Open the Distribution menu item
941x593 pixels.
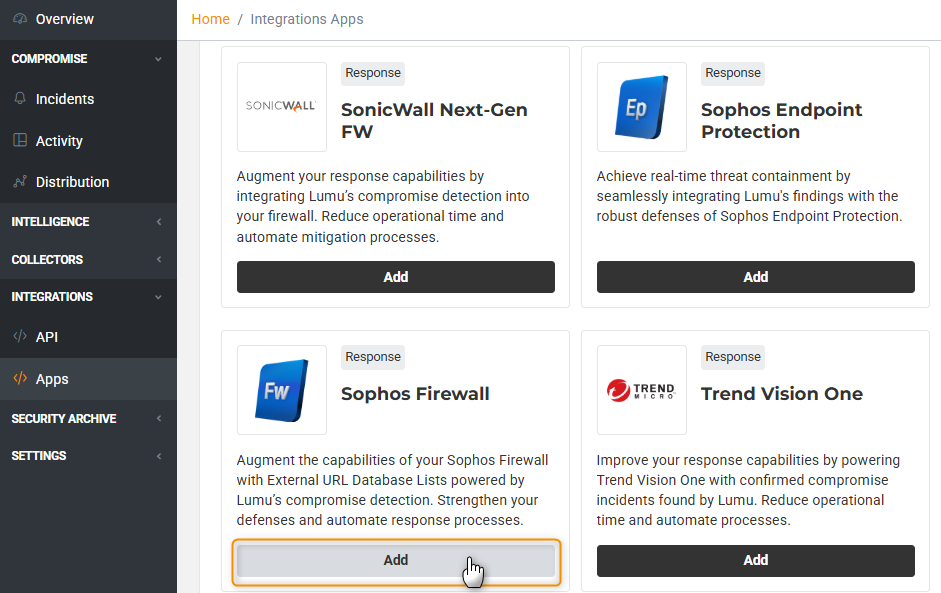point(72,182)
